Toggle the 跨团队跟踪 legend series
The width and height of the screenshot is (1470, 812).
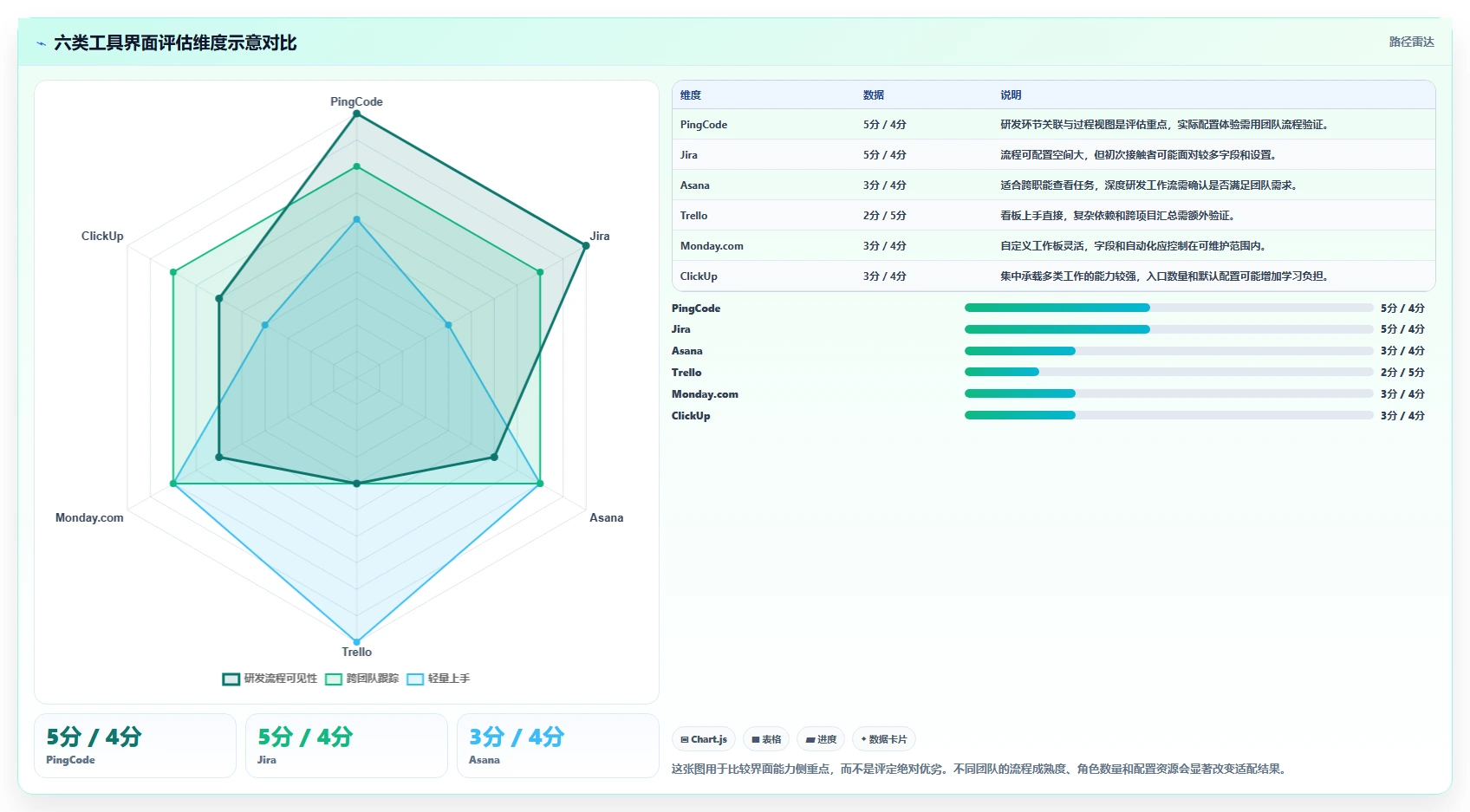click(x=361, y=679)
